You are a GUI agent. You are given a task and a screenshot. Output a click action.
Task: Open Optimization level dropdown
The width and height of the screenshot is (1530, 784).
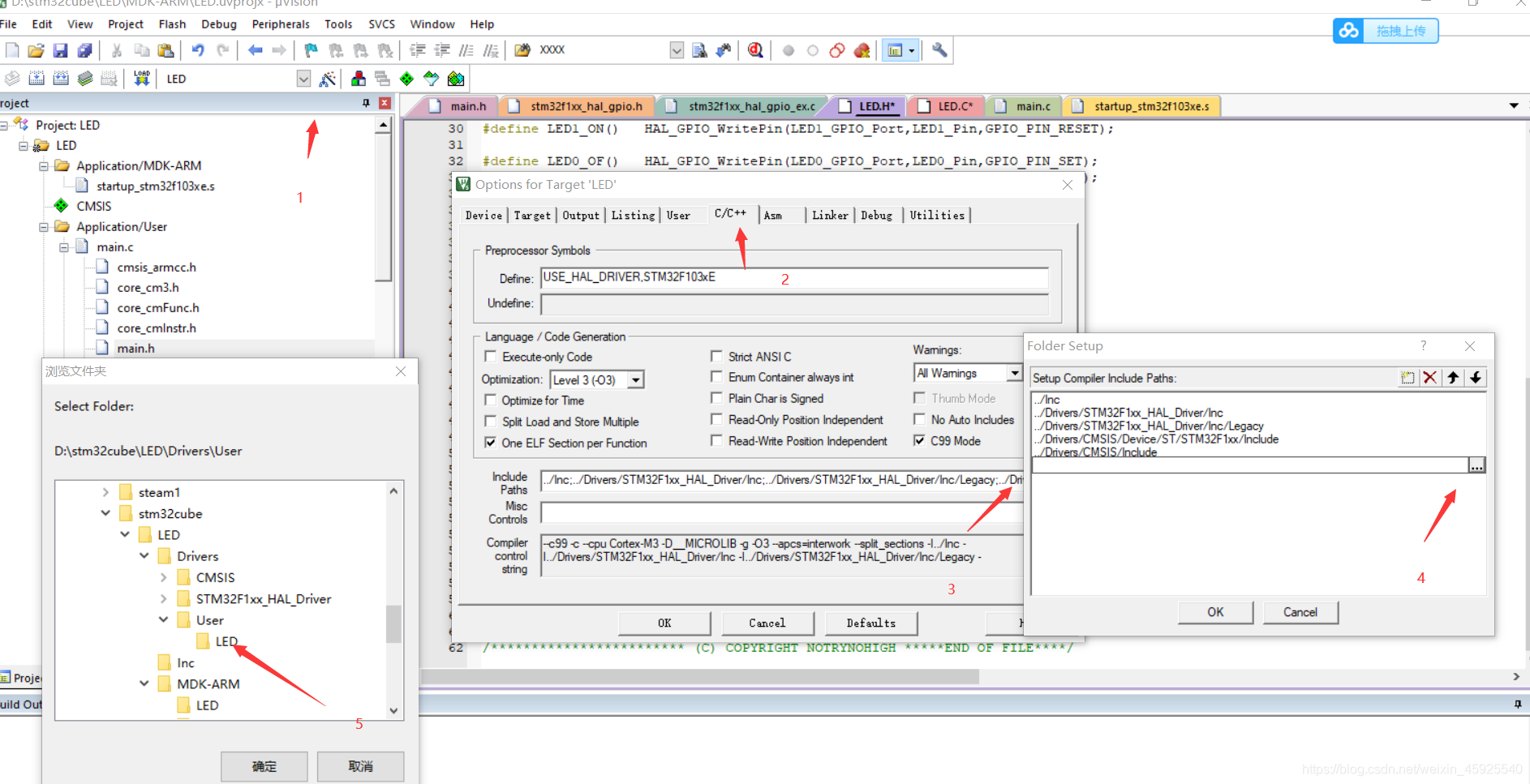[636, 379]
